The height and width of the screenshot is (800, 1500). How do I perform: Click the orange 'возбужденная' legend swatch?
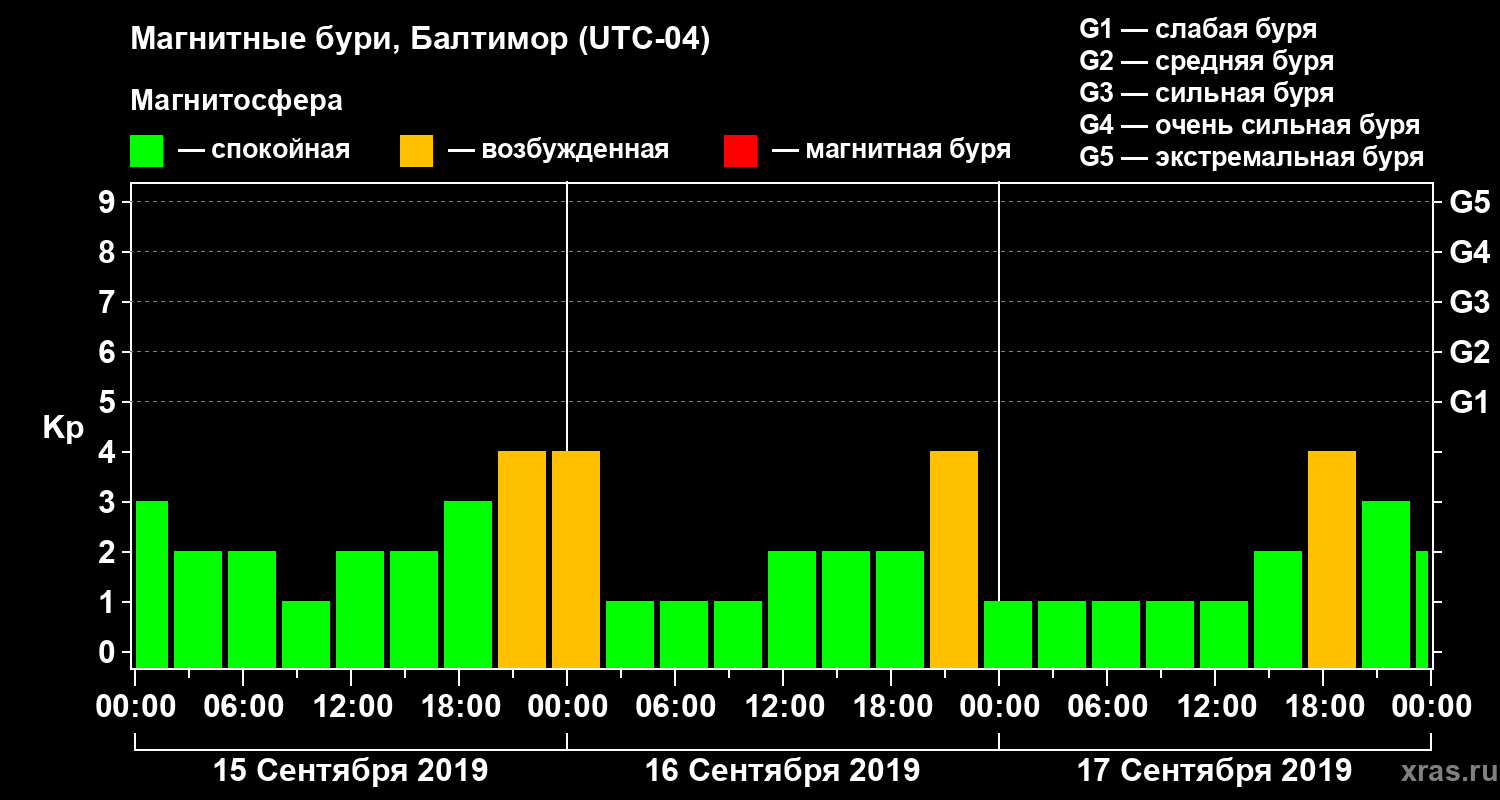click(x=416, y=151)
